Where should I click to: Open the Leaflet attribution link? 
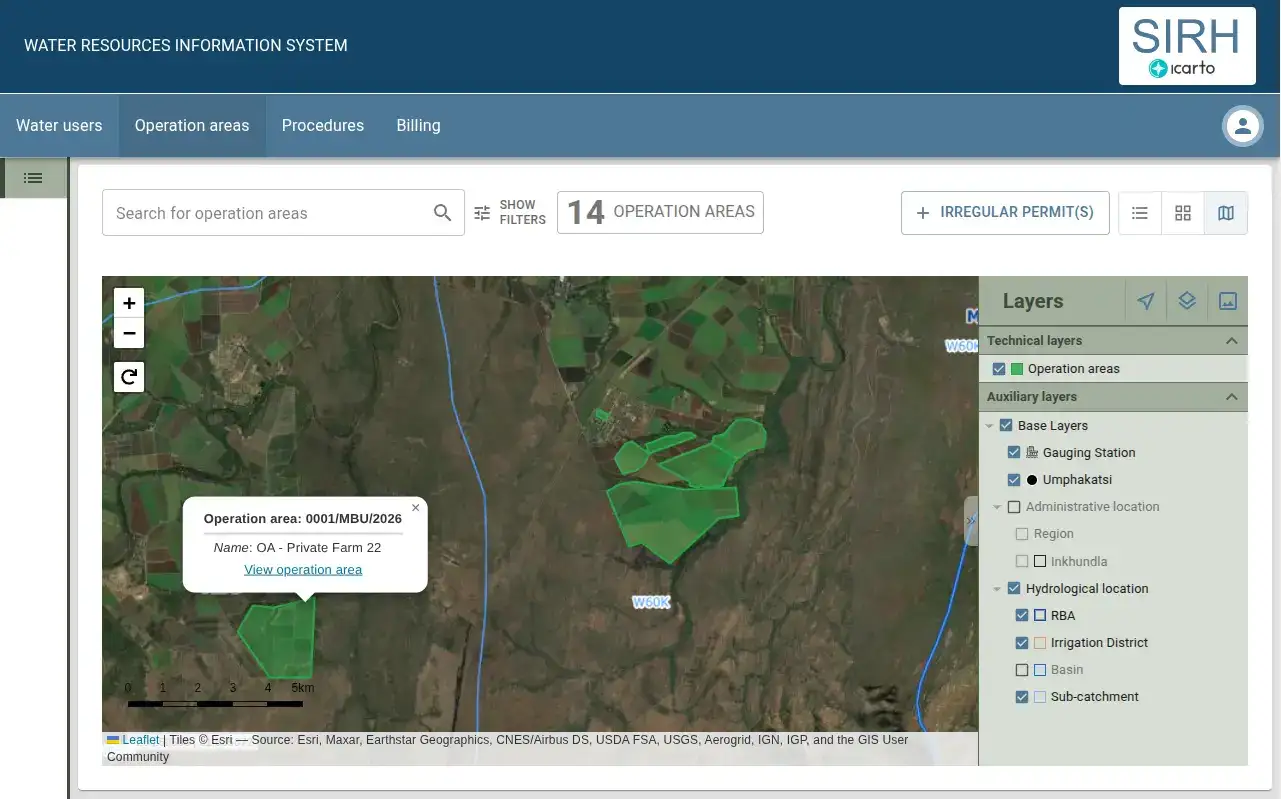pyautogui.click(x=141, y=740)
